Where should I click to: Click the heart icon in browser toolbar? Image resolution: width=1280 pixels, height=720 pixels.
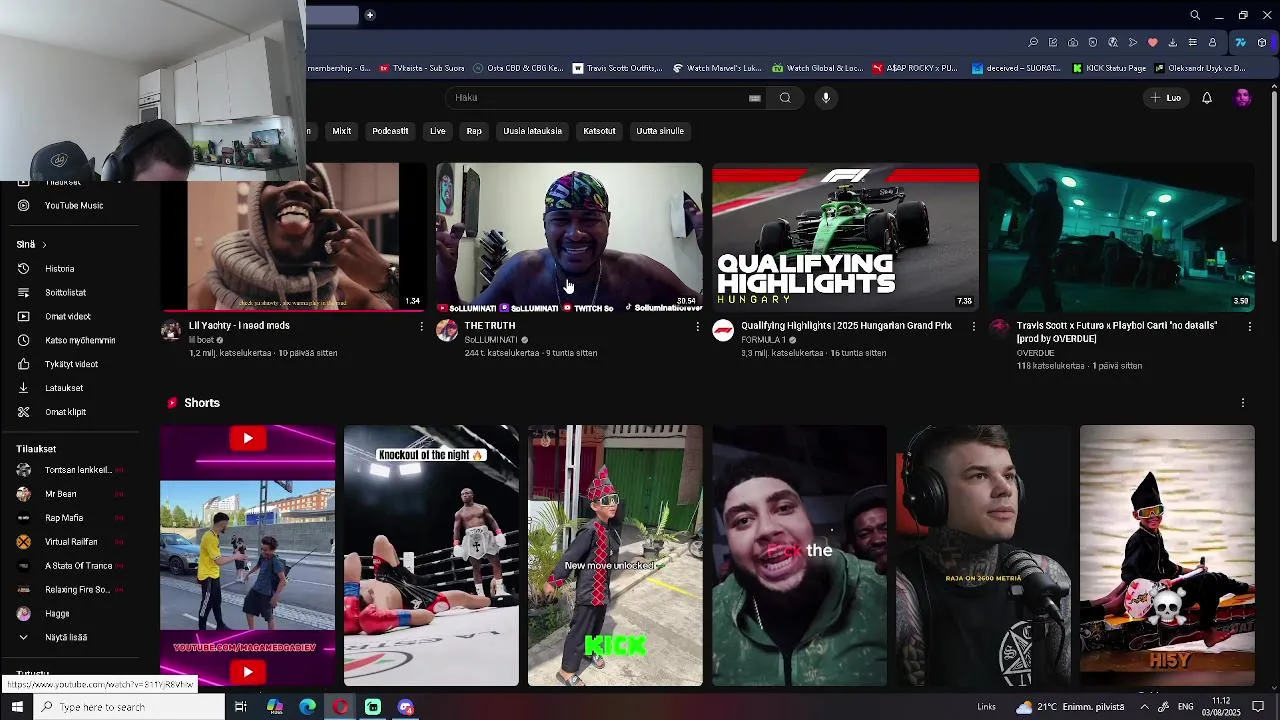click(x=1152, y=42)
